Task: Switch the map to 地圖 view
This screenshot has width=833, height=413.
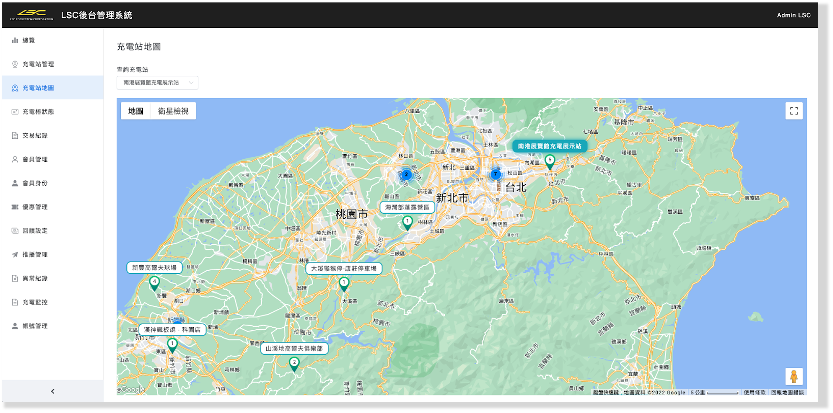Action: tap(136, 111)
